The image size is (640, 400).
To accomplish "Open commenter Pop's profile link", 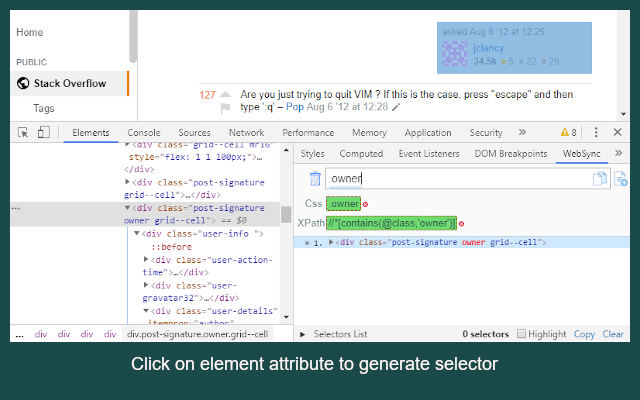I will [x=295, y=107].
